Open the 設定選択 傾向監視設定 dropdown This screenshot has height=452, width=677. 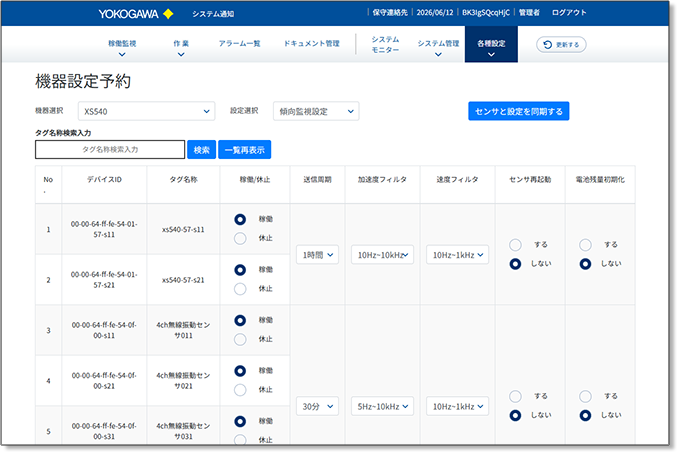click(316, 111)
